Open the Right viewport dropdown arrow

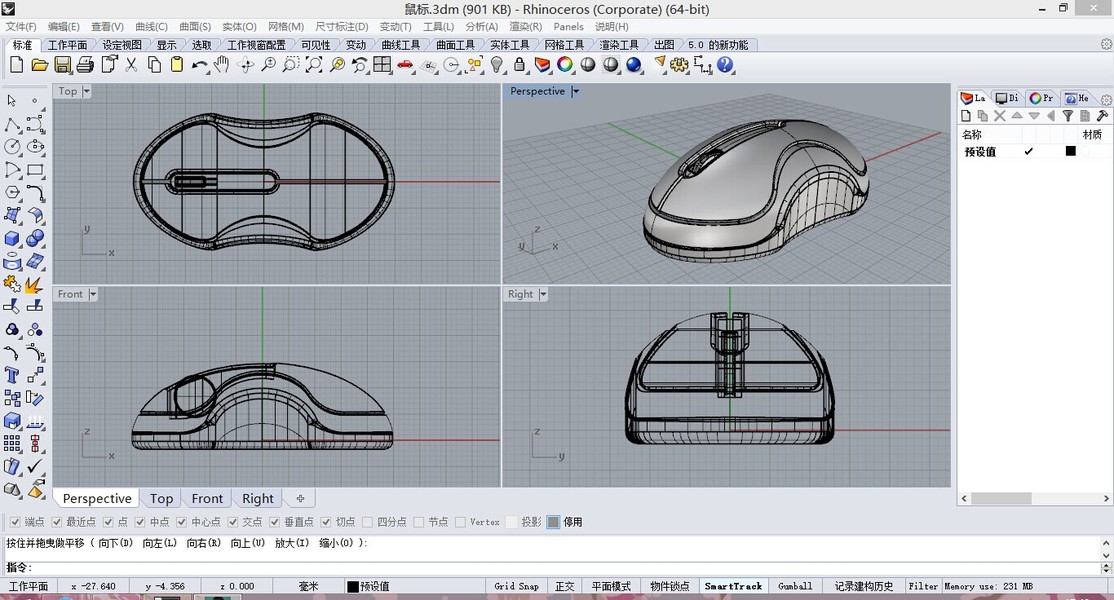pyautogui.click(x=543, y=294)
